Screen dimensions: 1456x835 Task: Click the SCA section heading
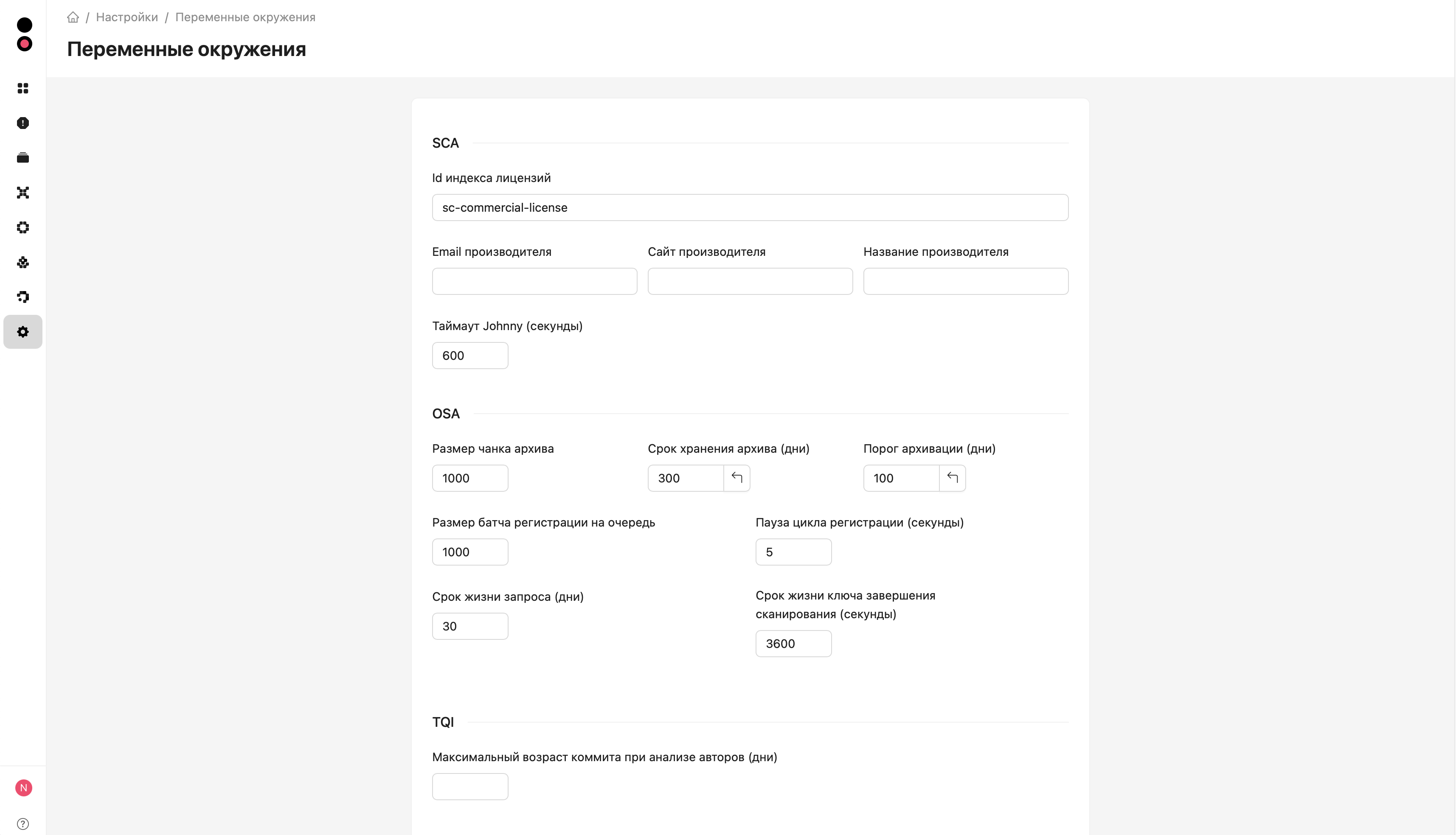[x=445, y=143]
